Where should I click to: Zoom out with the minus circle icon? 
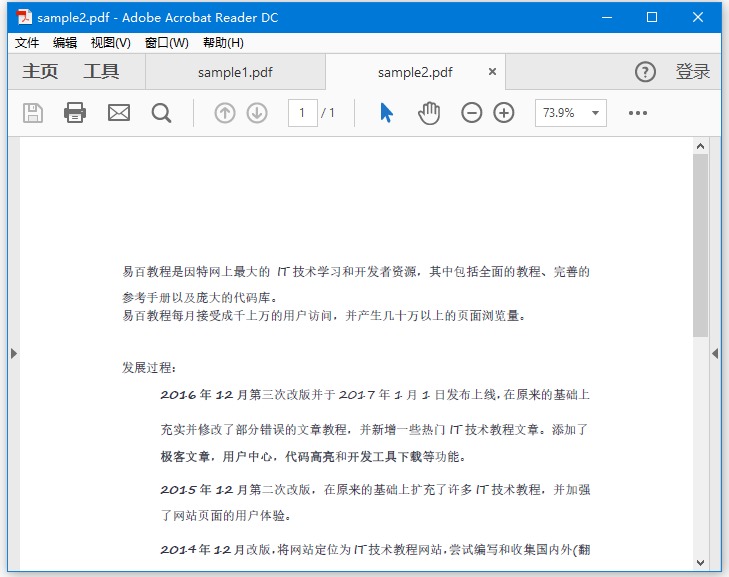[x=471, y=113]
